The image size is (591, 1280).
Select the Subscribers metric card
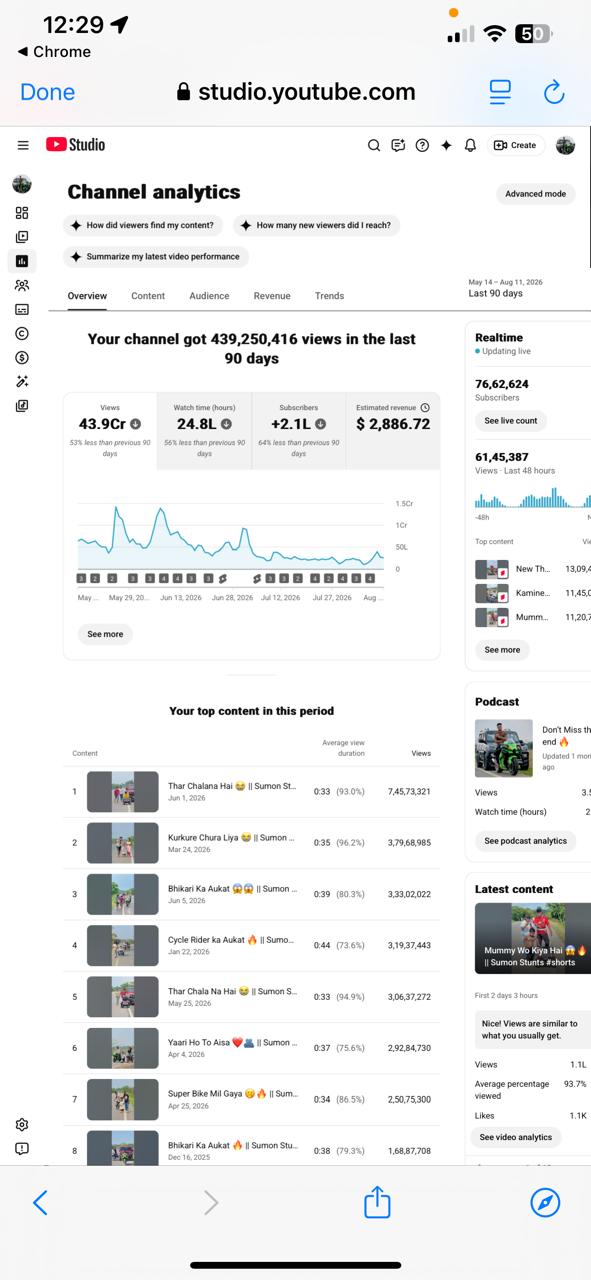point(298,431)
